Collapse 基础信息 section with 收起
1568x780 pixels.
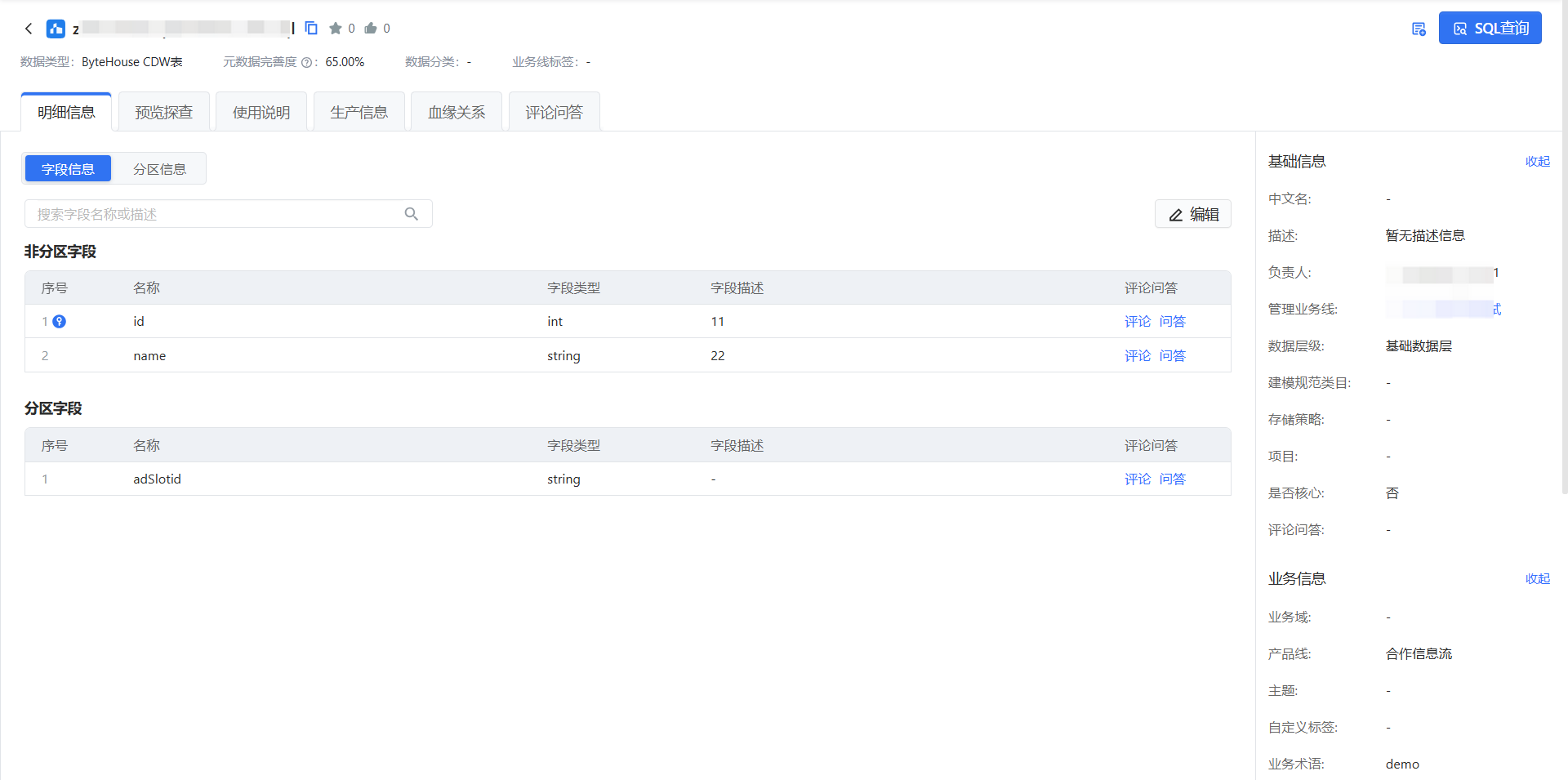(1537, 162)
